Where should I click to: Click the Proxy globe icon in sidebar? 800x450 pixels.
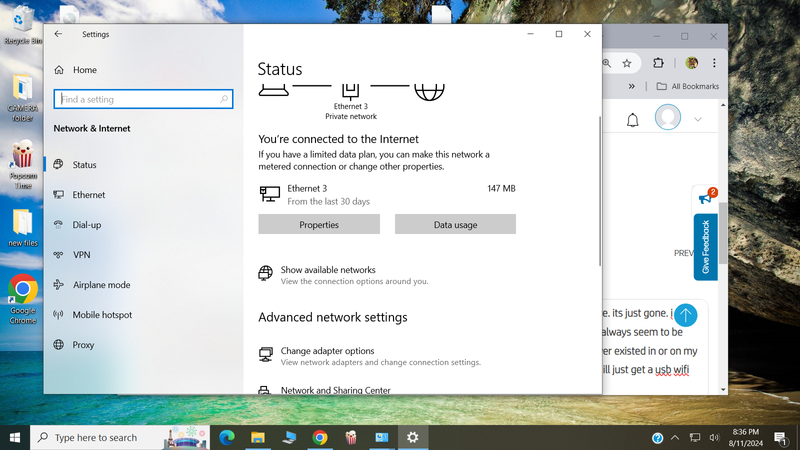59,345
